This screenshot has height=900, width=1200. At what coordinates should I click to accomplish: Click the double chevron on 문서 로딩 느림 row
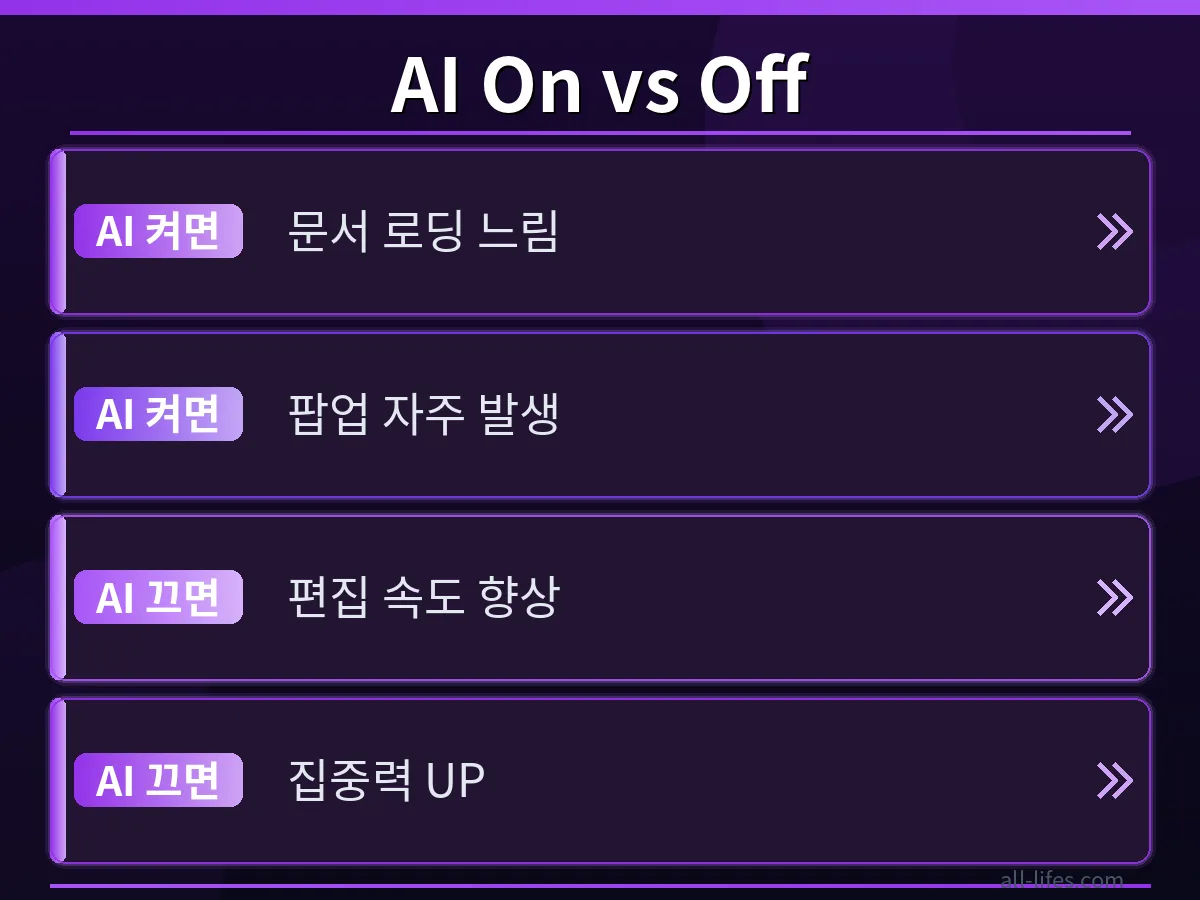1115,232
